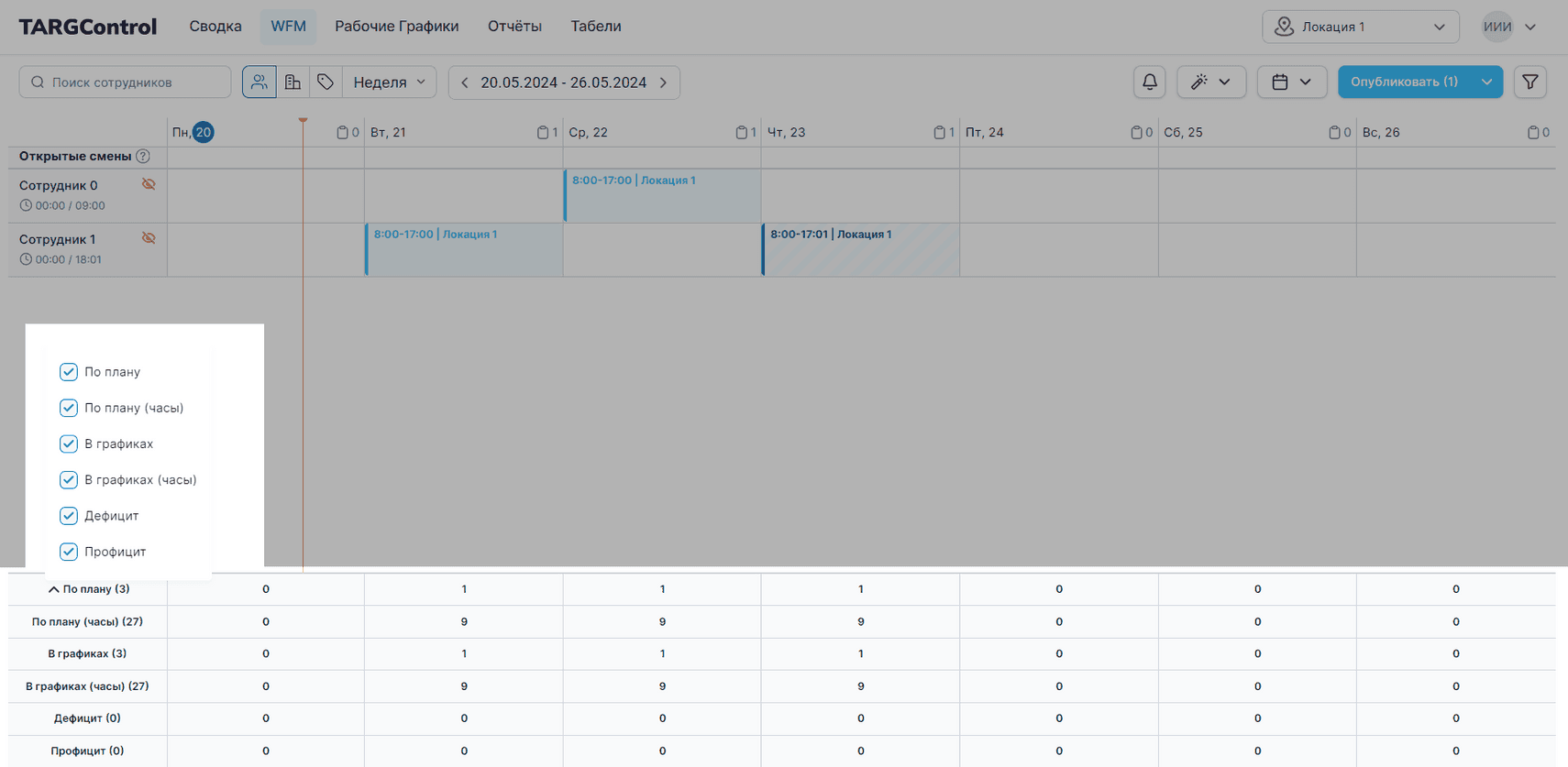The width and height of the screenshot is (1568, 767).
Task: Switch to the Отчёты tab
Action: tap(514, 27)
